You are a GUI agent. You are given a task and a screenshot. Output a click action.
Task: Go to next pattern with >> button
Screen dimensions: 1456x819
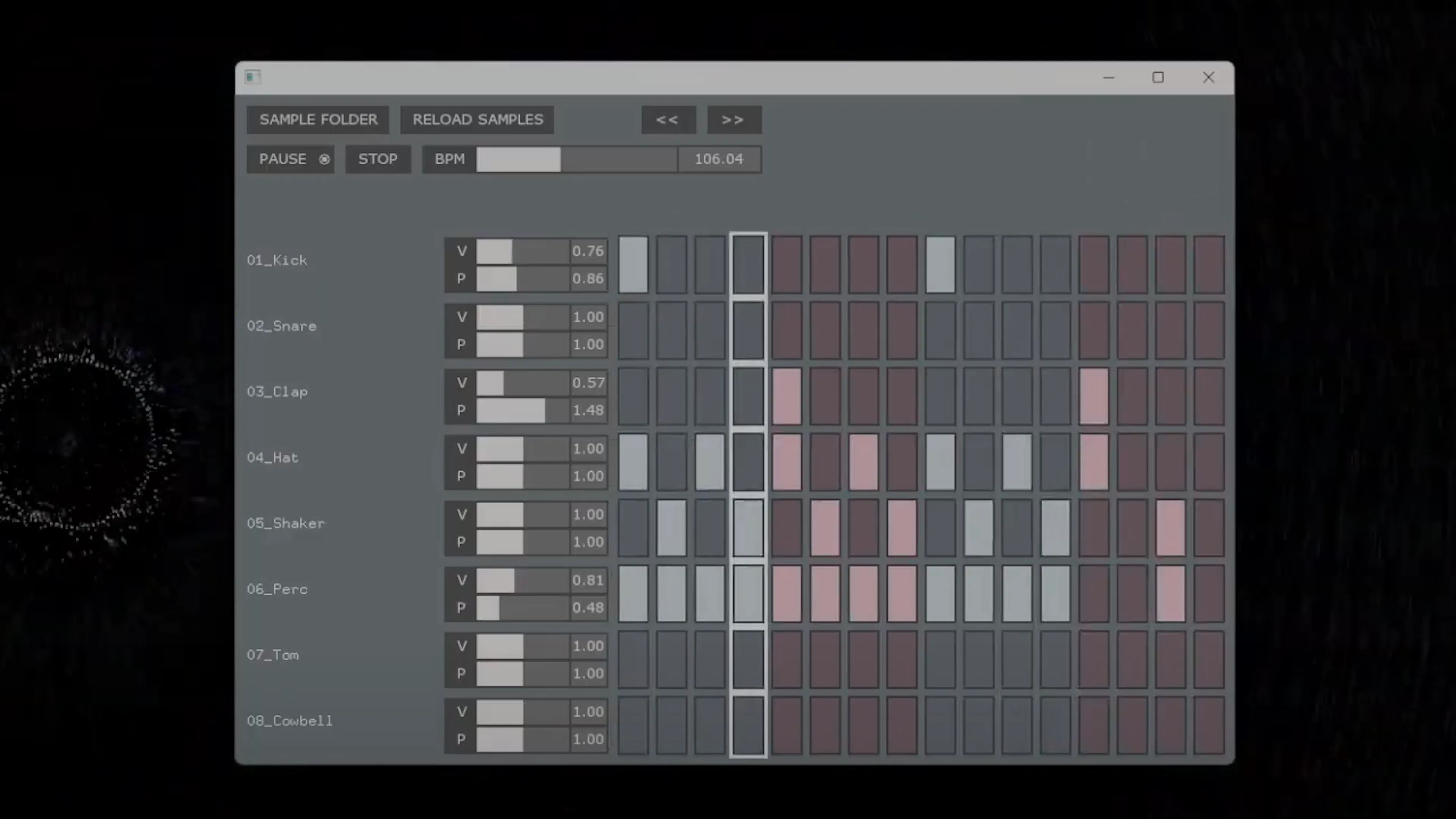734,120
